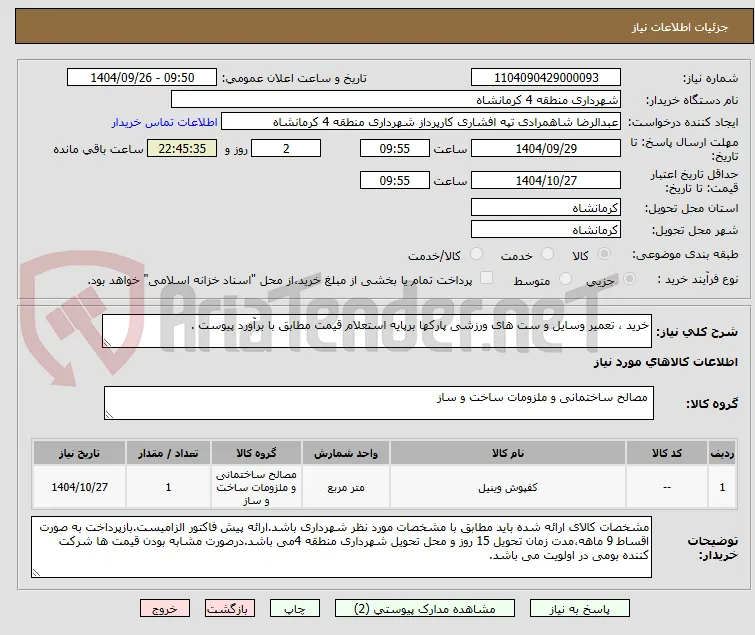Select the کالا radio button
Viewport: 755px width, 635px height.
click(604, 254)
